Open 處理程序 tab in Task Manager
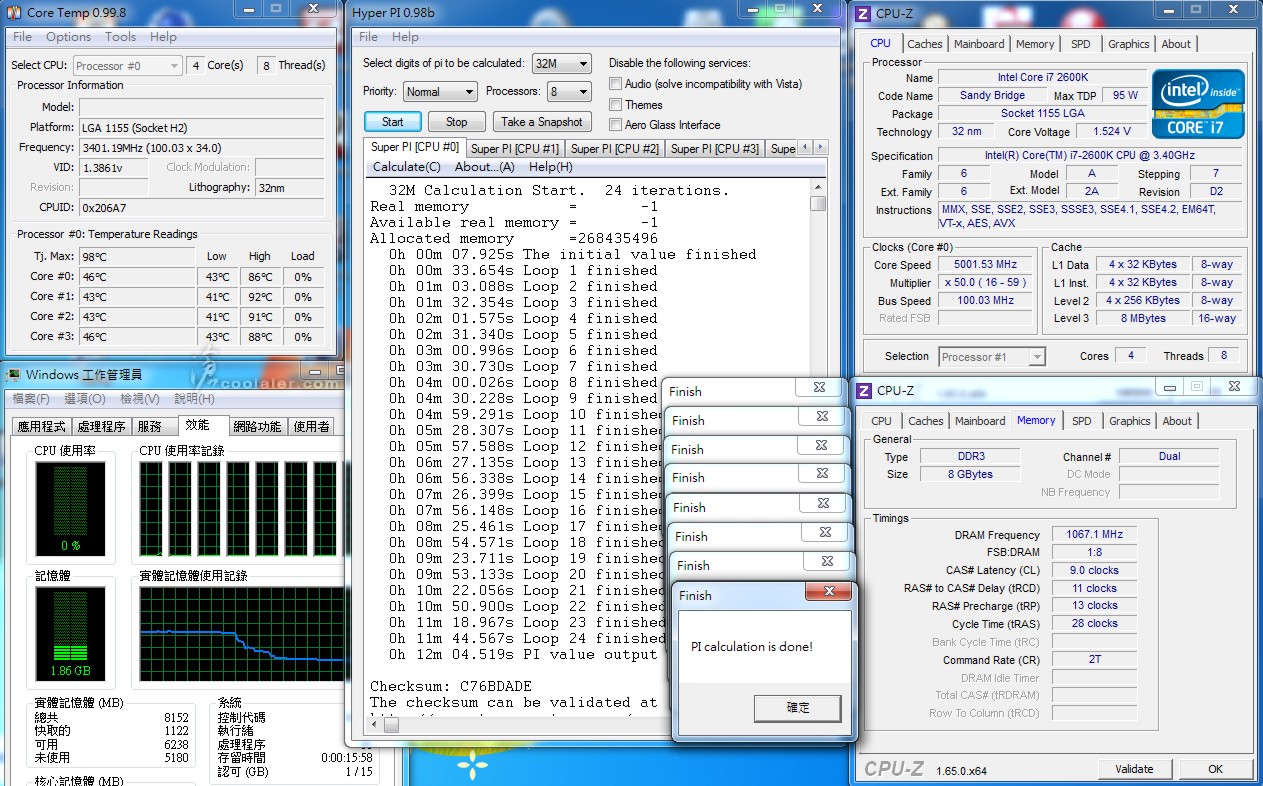This screenshot has width=1263, height=786. point(102,426)
